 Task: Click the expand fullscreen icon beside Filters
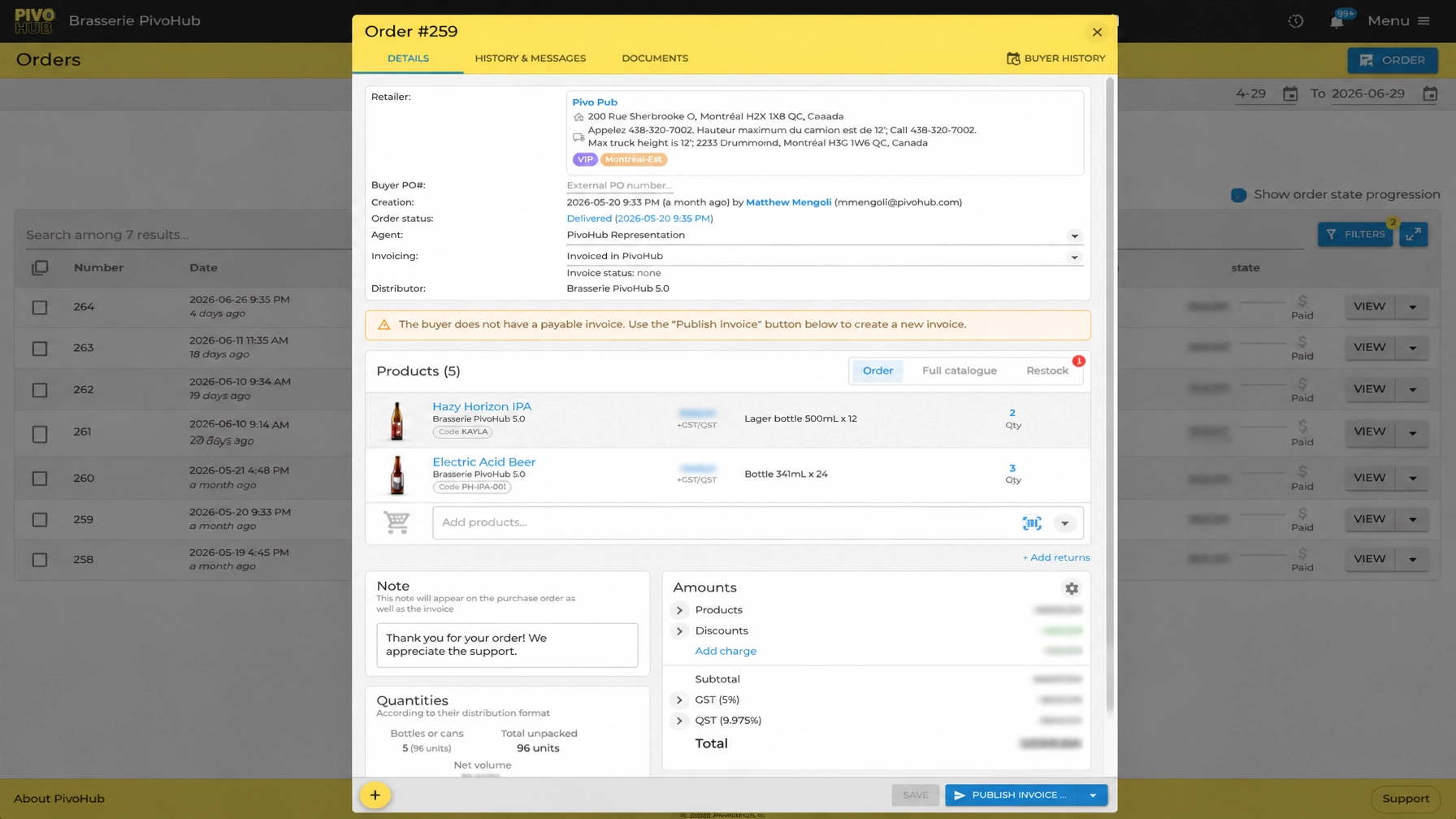(1414, 234)
